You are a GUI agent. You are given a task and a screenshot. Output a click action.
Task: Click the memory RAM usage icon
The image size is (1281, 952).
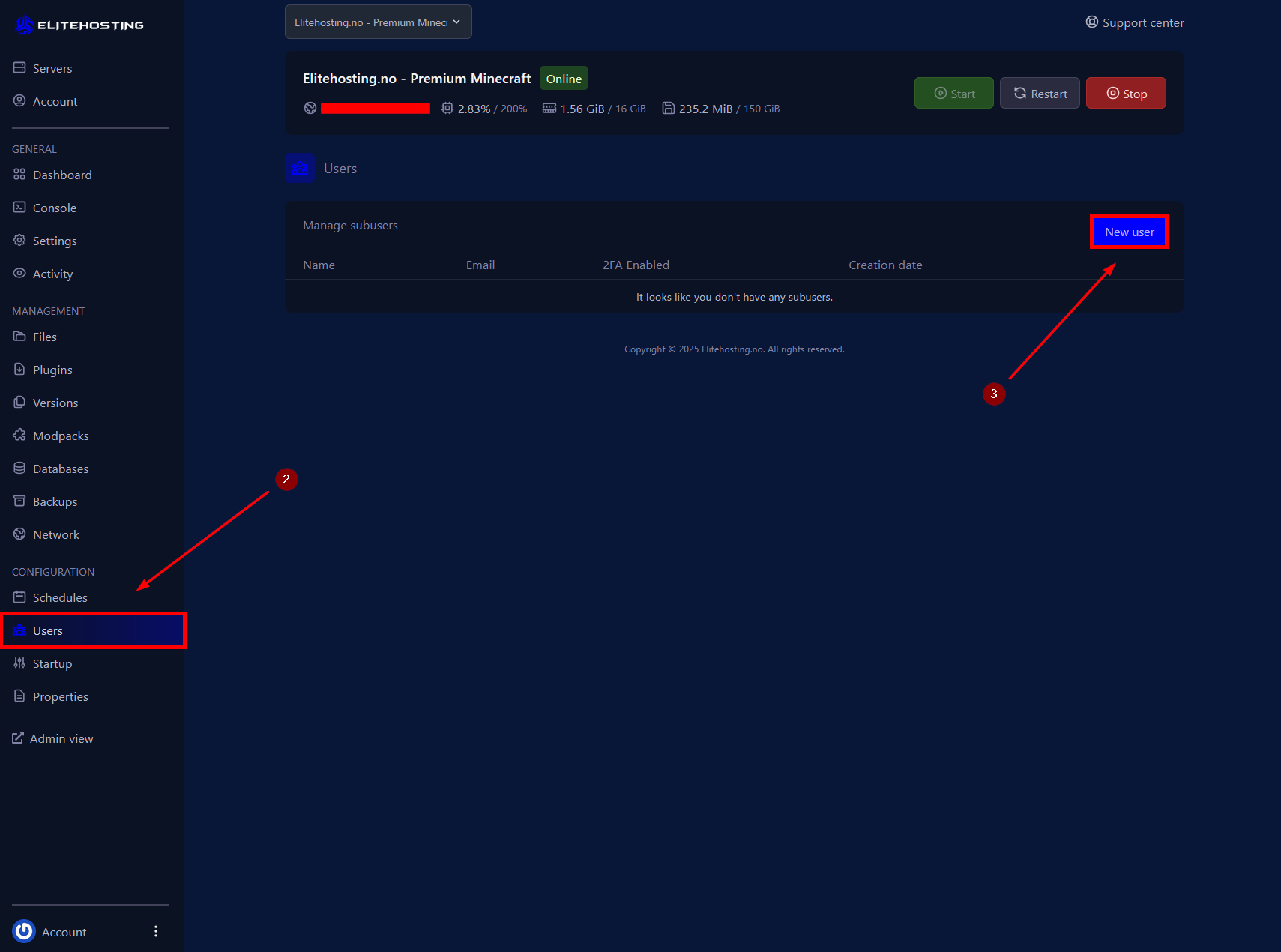click(x=549, y=108)
